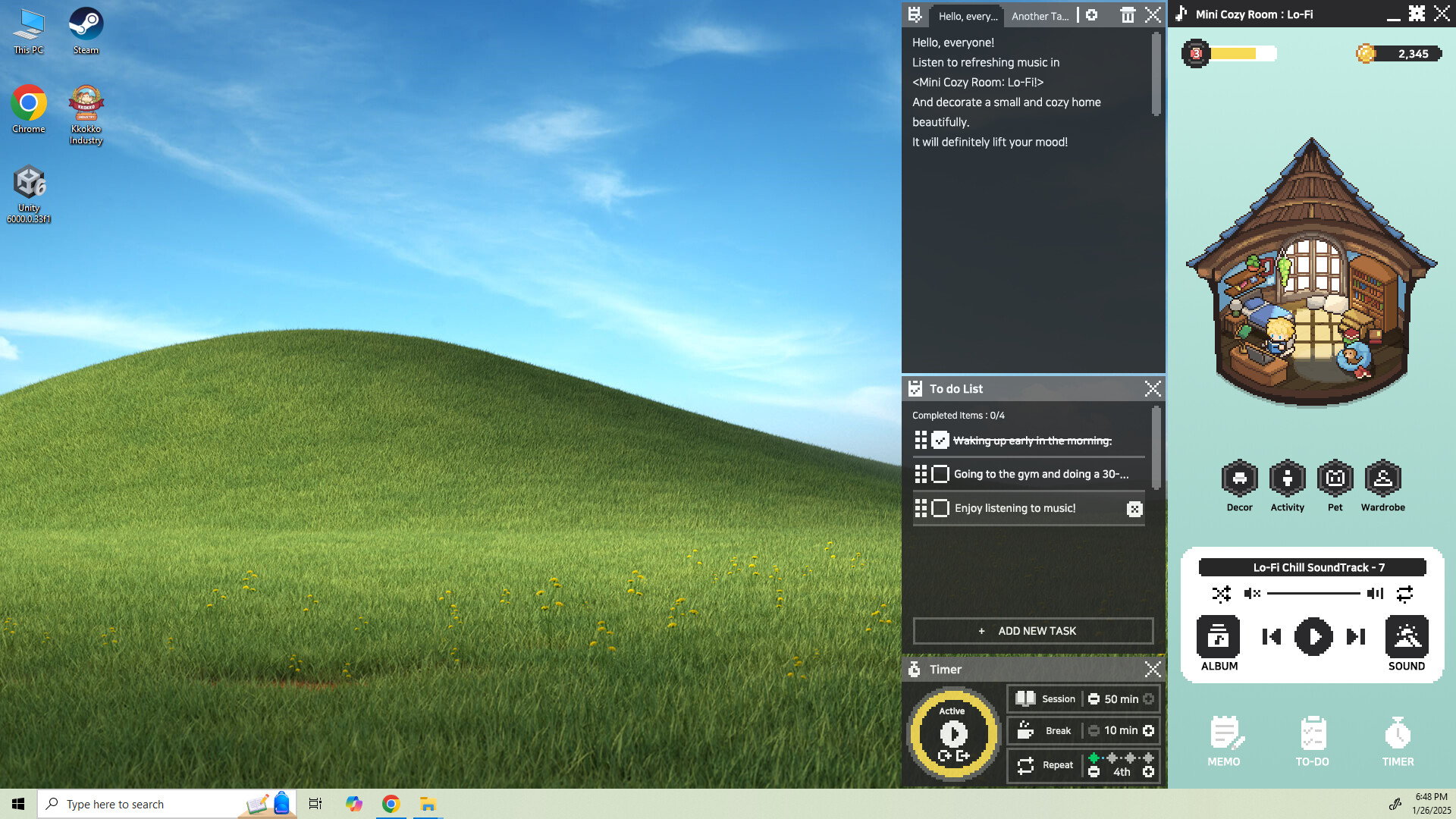Click the Session book icon

(x=1025, y=698)
